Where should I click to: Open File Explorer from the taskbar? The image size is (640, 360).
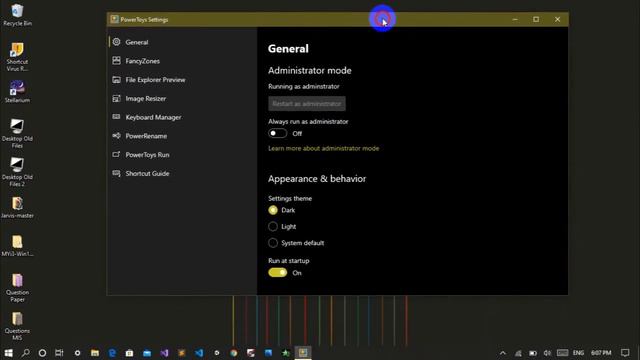pyautogui.click(x=95, y=353)
